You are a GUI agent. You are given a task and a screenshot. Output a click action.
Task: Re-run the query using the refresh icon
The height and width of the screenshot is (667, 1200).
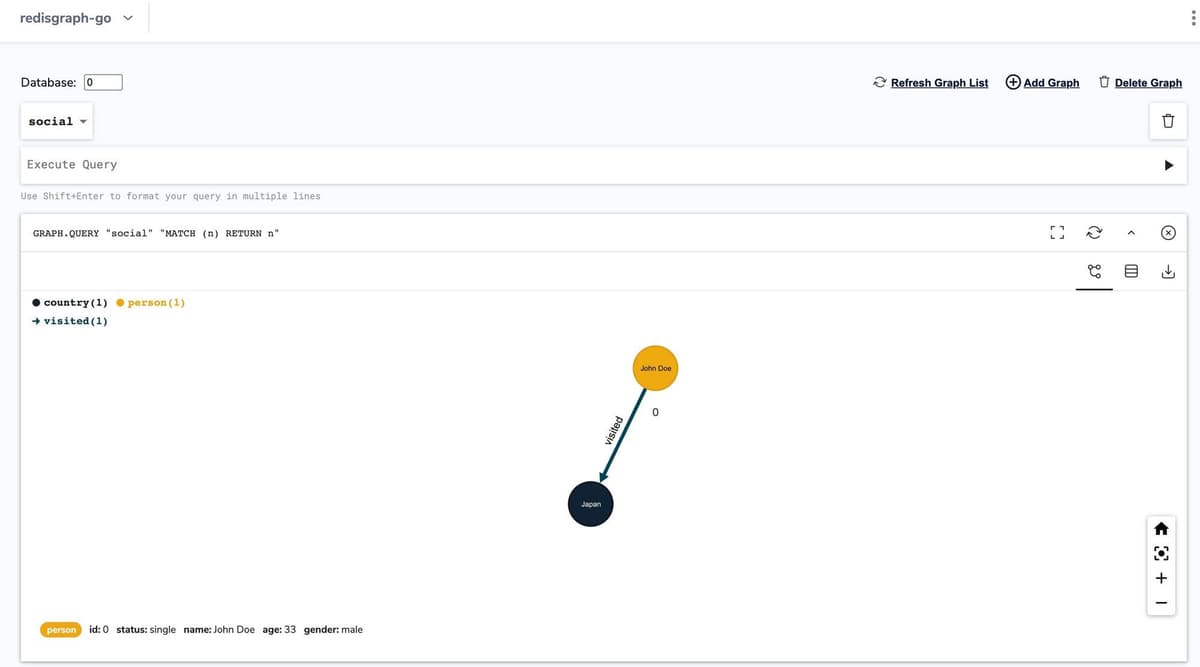1094,233
